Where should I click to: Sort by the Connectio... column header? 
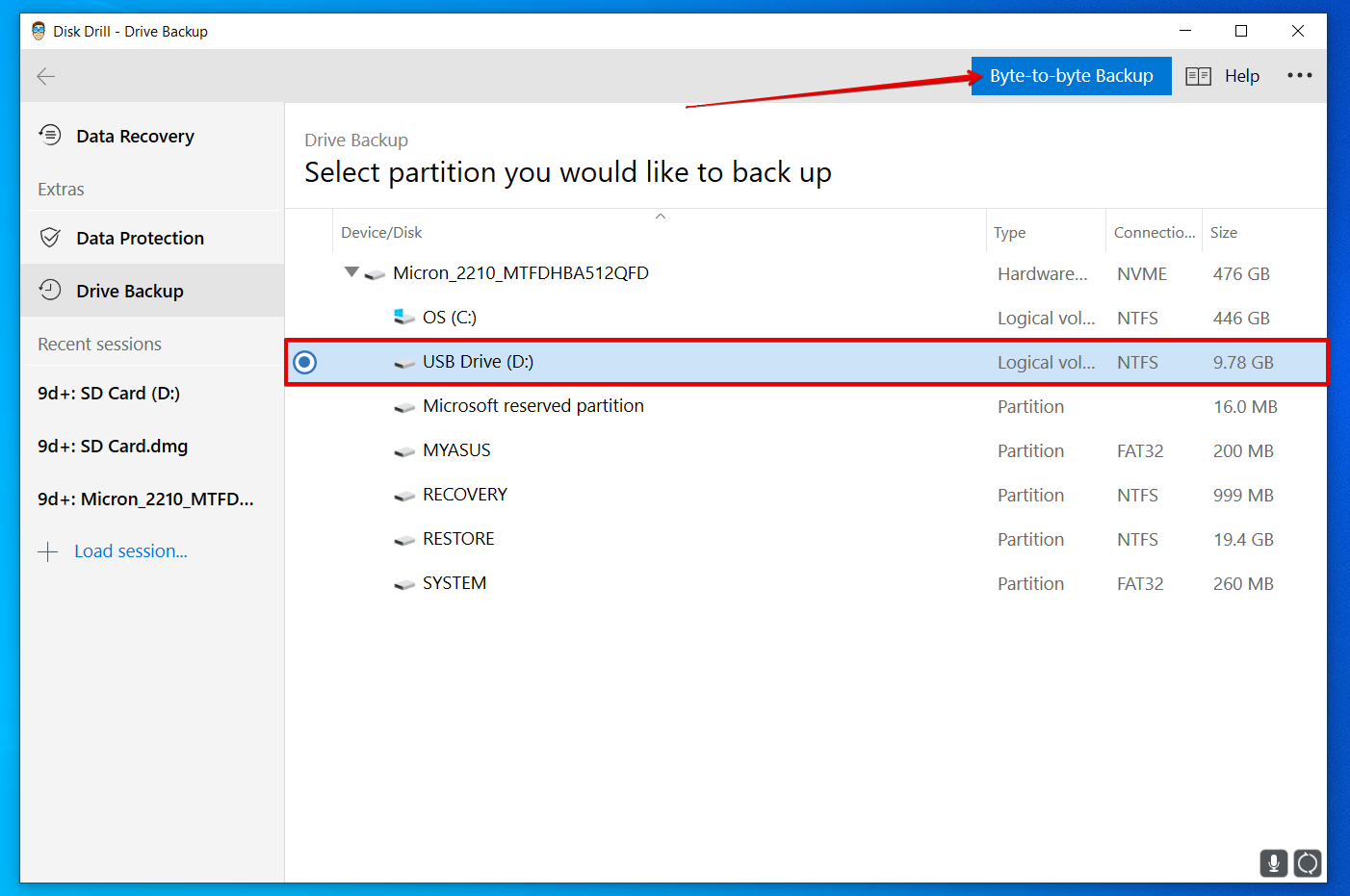(1155, 233)
